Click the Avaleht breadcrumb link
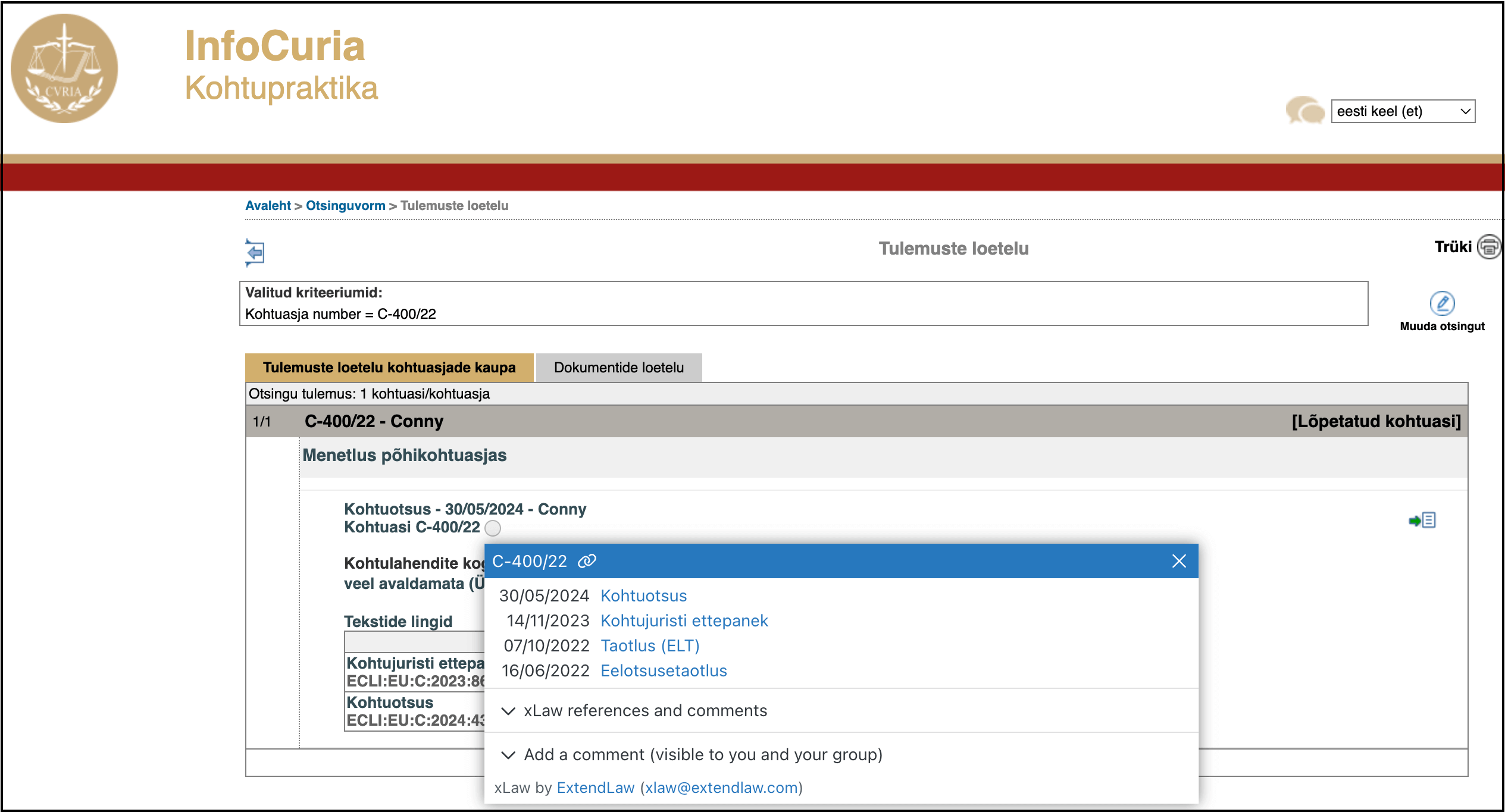 point(268,206)
